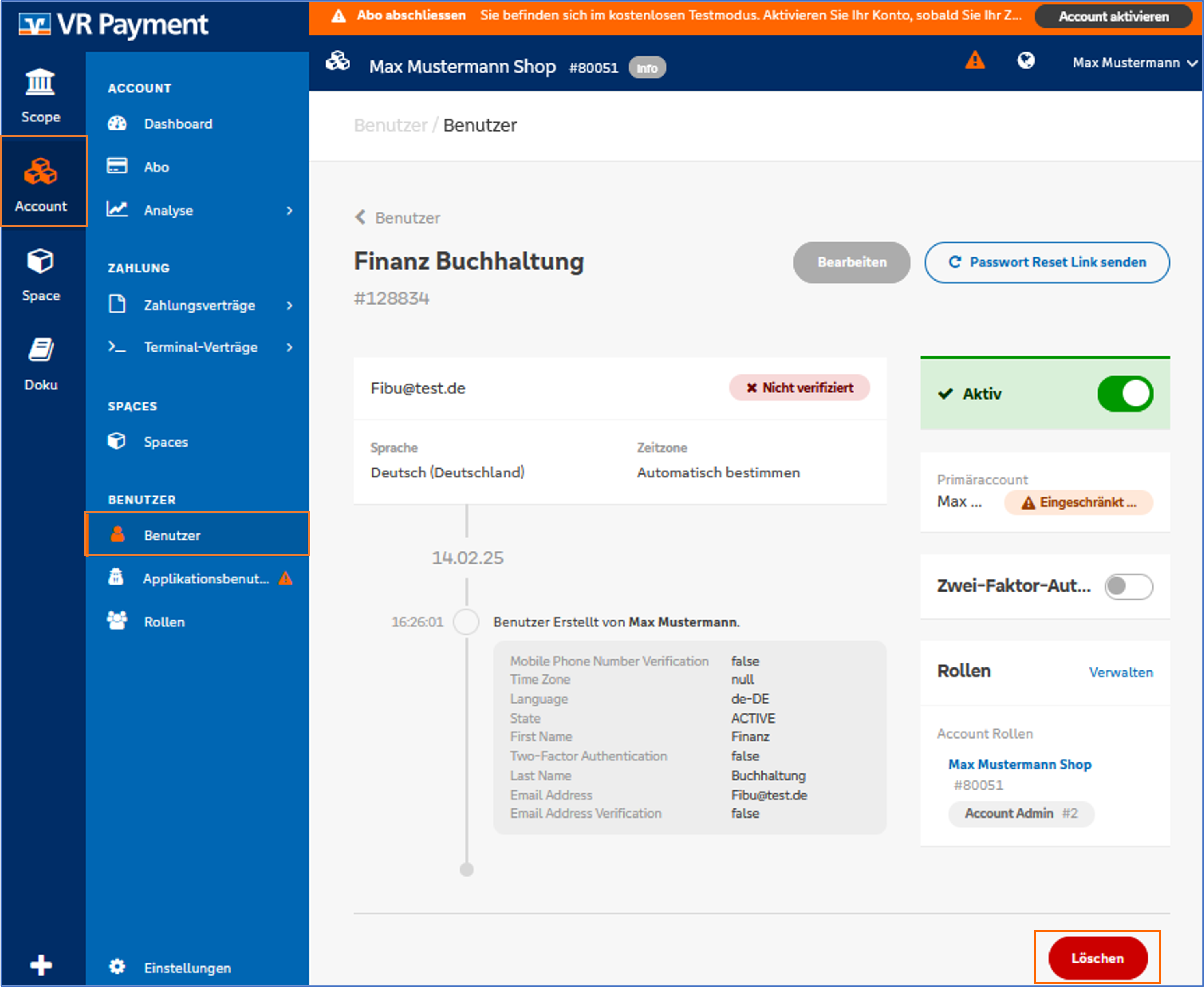Open the Scope bank icon
Viewport: 1204px width, 987px height.
coord(40,82)
